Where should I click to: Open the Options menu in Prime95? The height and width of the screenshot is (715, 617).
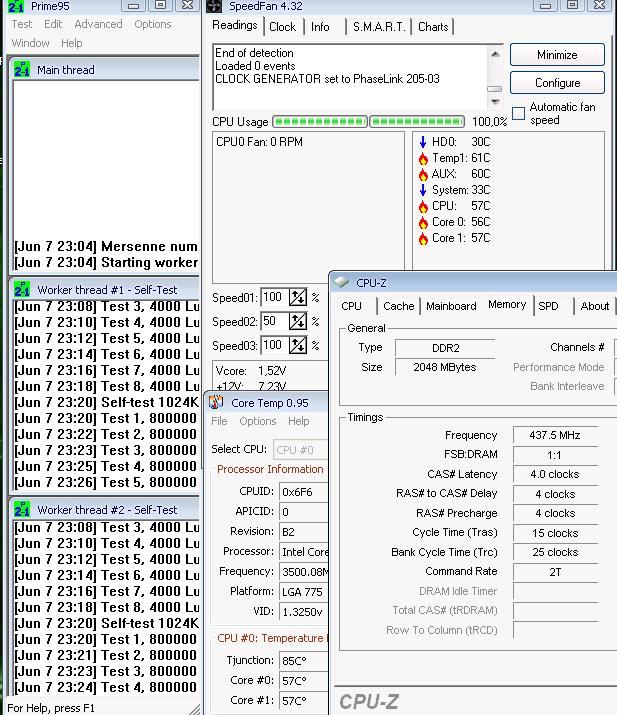click(x=153, y=24)
